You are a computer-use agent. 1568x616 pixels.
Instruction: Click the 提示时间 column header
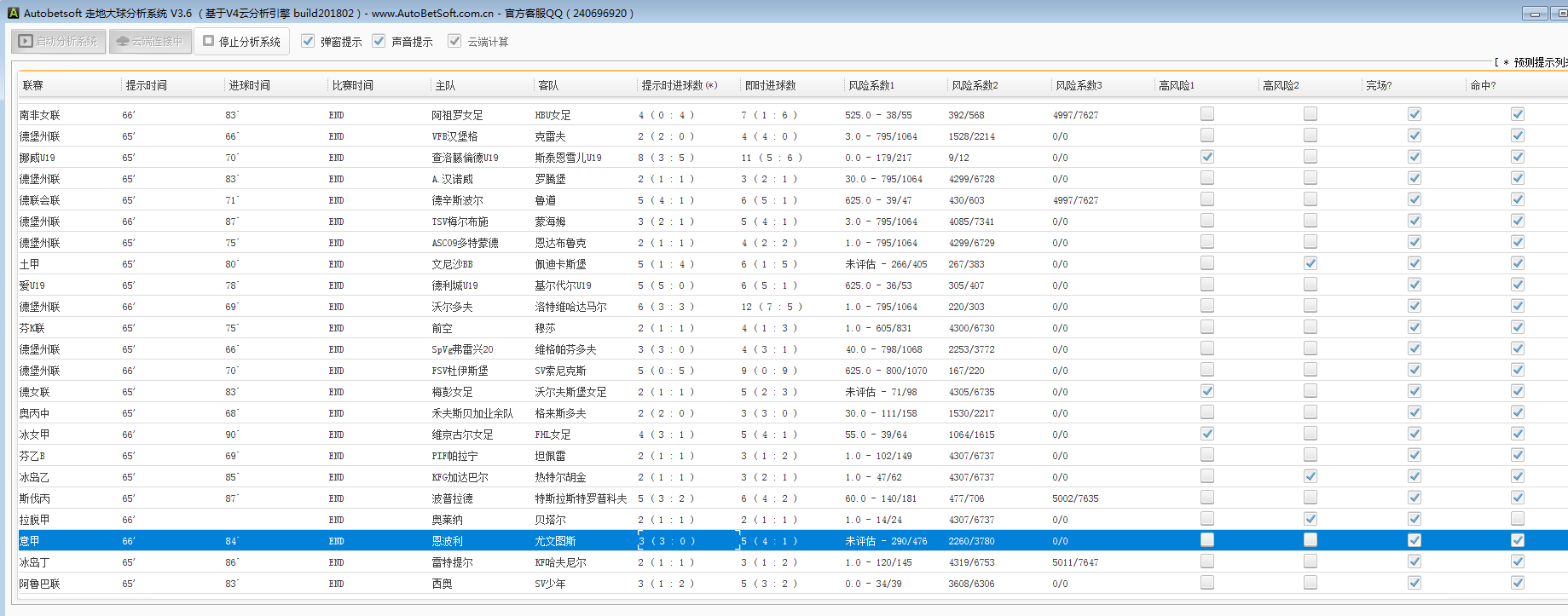tap(147, 85)
